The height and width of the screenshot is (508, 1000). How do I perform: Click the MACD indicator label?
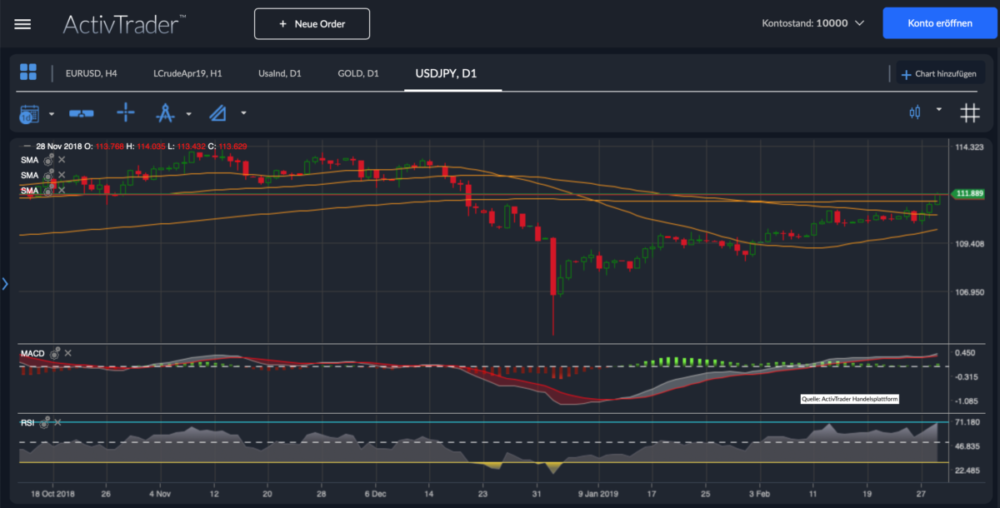pos(33,353)
